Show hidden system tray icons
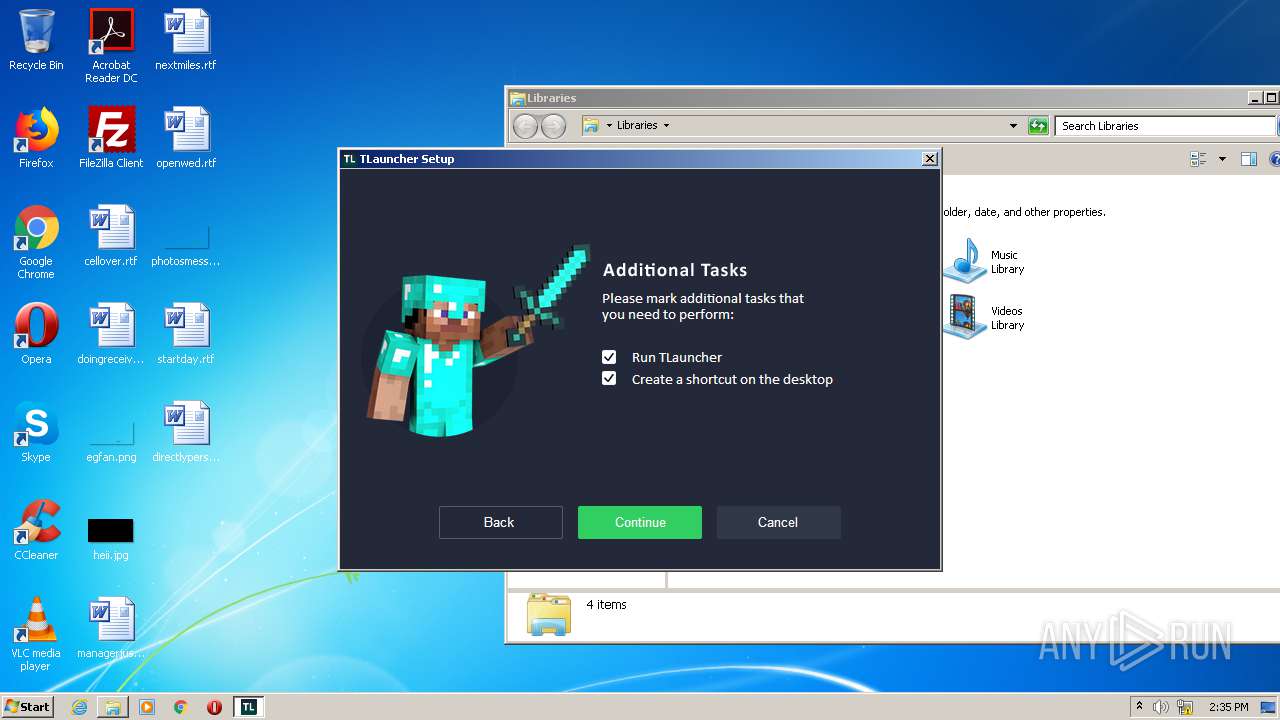The image size is (1280, 720). [x=1139, y=707]
